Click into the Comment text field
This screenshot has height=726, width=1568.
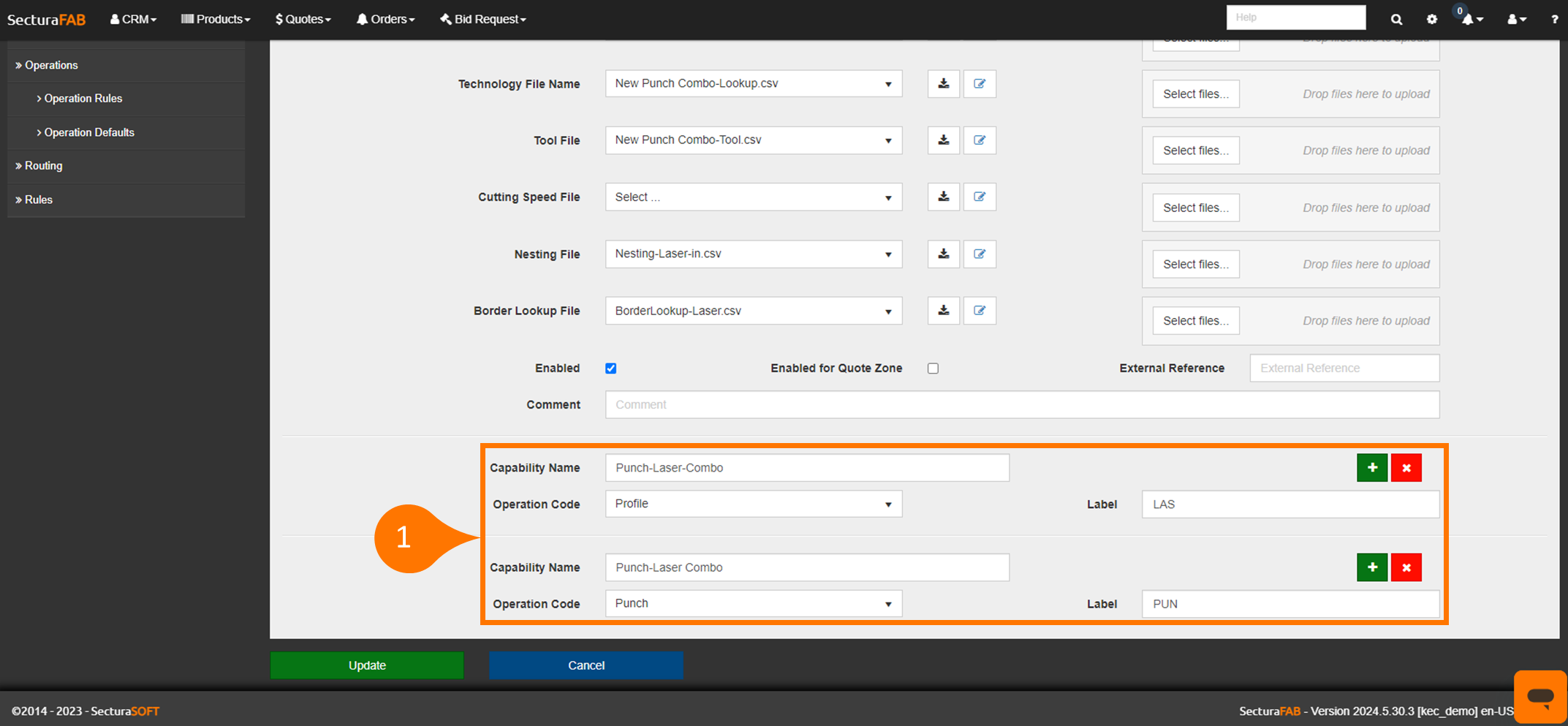pos(1021,405)
